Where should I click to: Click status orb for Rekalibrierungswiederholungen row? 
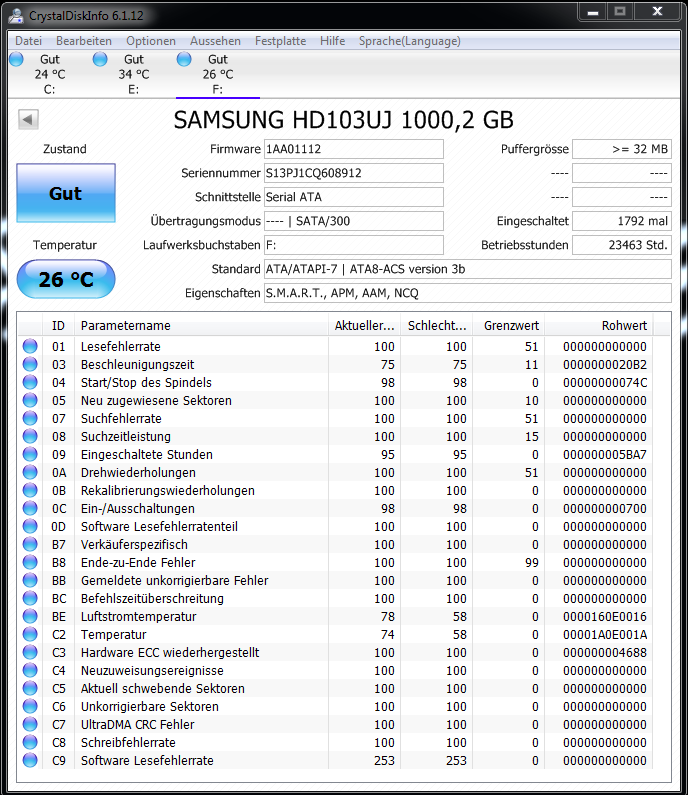[30, 490]
